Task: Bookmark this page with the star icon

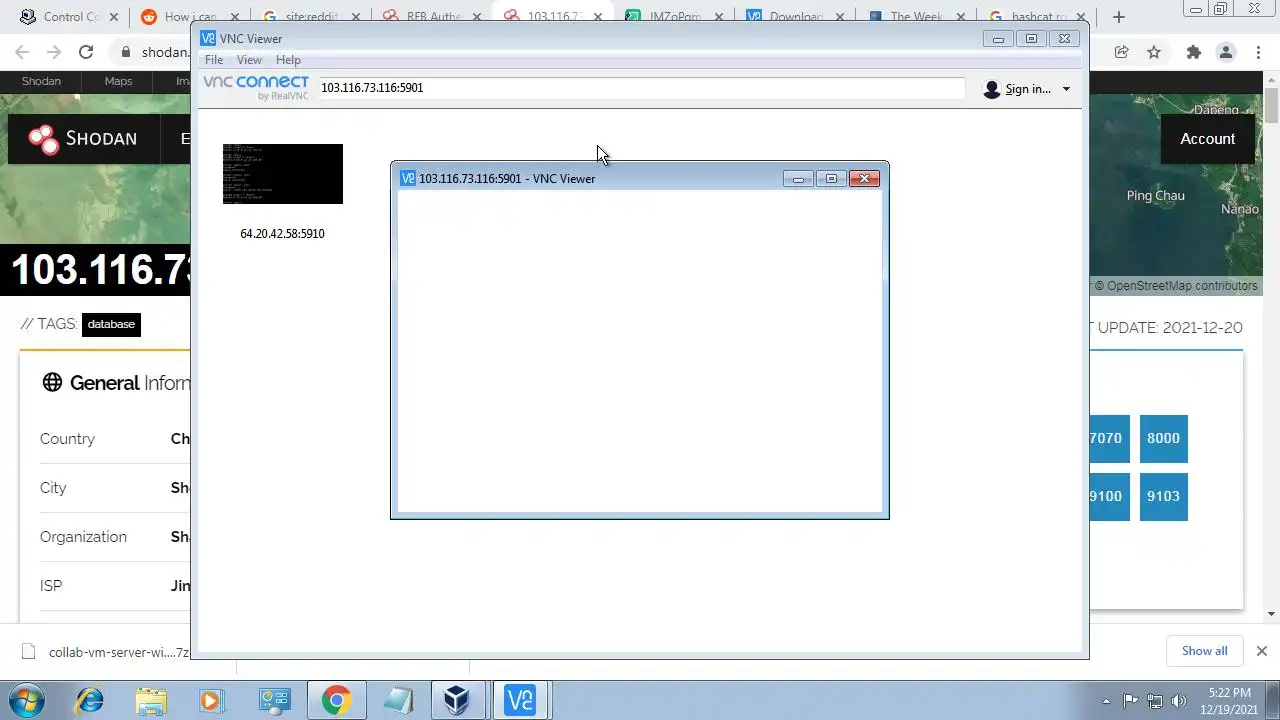Action: (x=1154, y=52)
